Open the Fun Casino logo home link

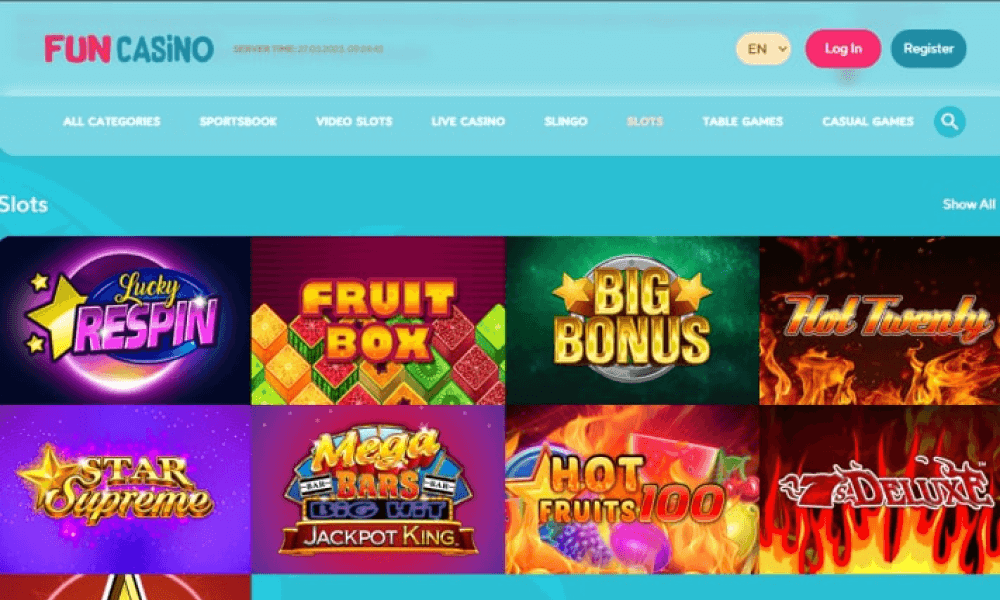point(129,49)
